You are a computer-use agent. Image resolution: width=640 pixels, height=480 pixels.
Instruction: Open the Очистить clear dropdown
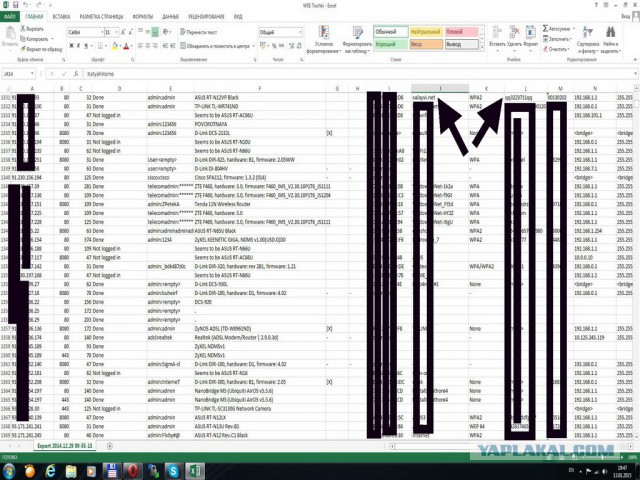556,49
